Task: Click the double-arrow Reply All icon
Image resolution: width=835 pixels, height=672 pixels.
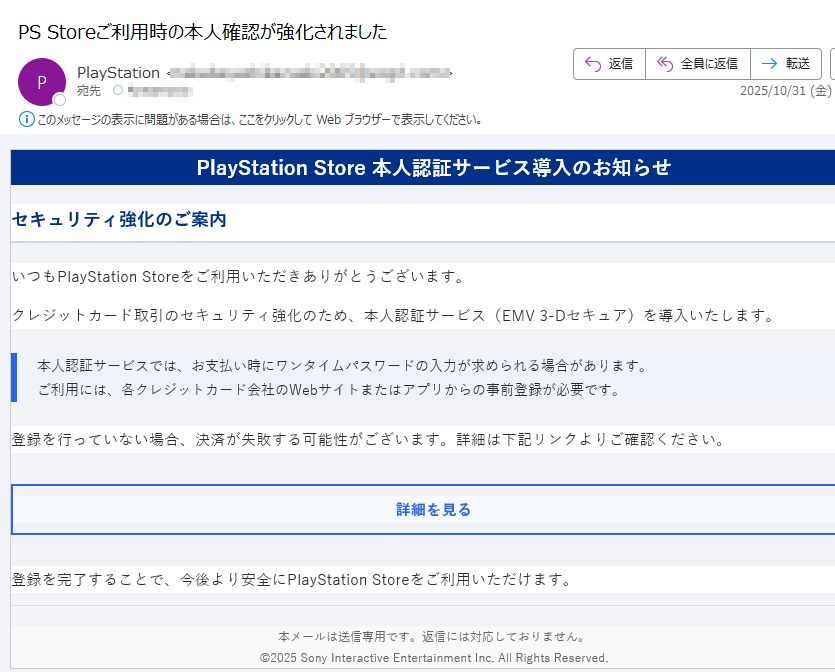Action: (664, 63)
